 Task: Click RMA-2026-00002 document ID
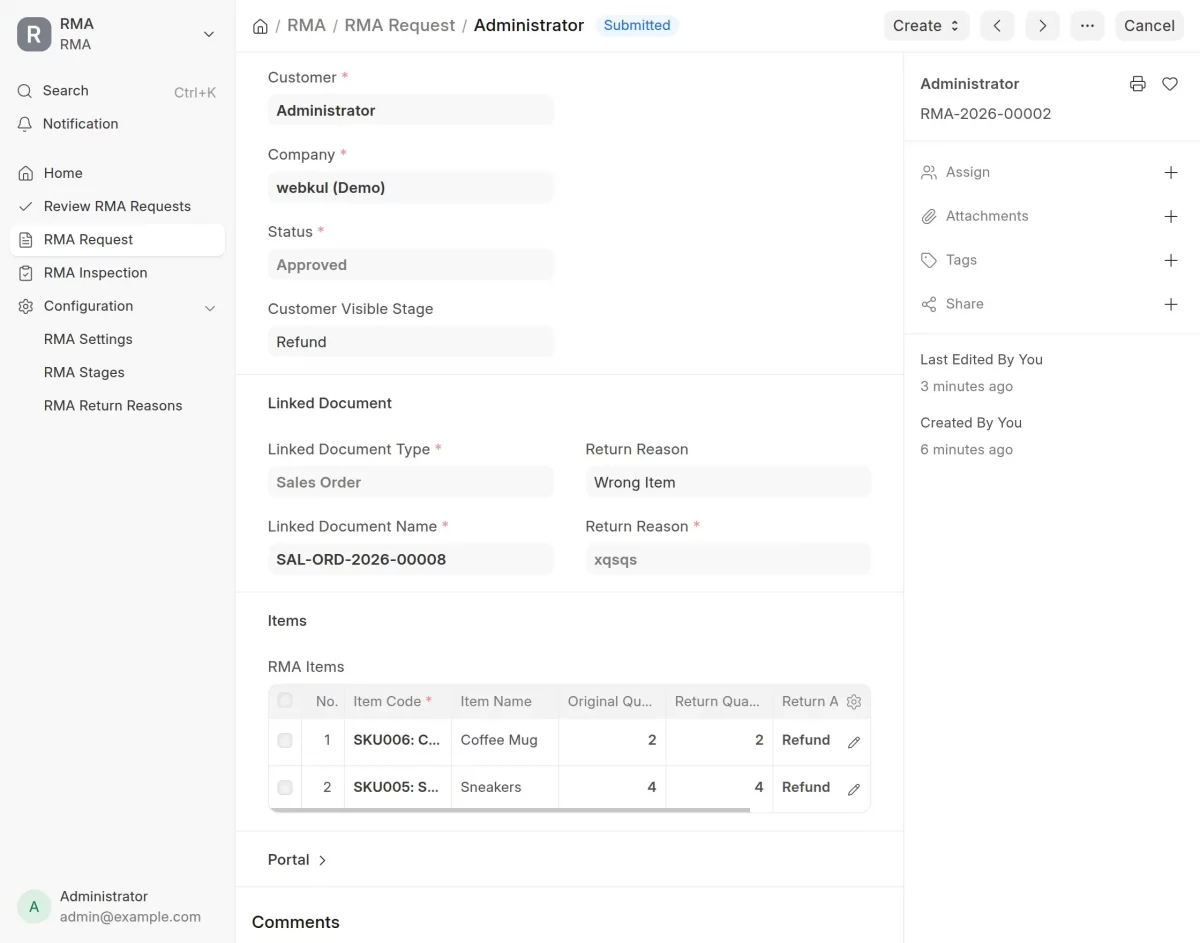[x=985, y=114]
